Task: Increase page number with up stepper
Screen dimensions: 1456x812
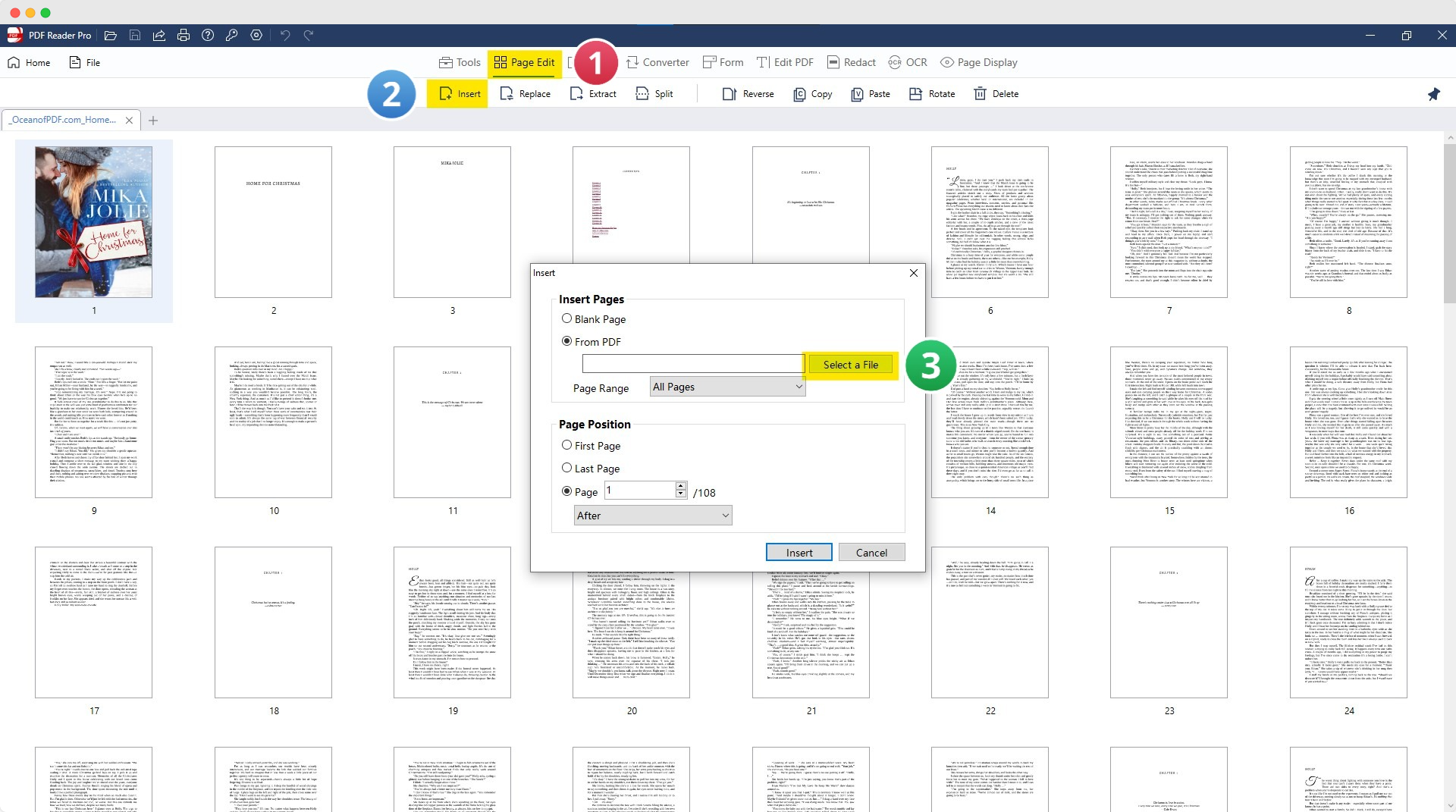Action: point(681,486)
